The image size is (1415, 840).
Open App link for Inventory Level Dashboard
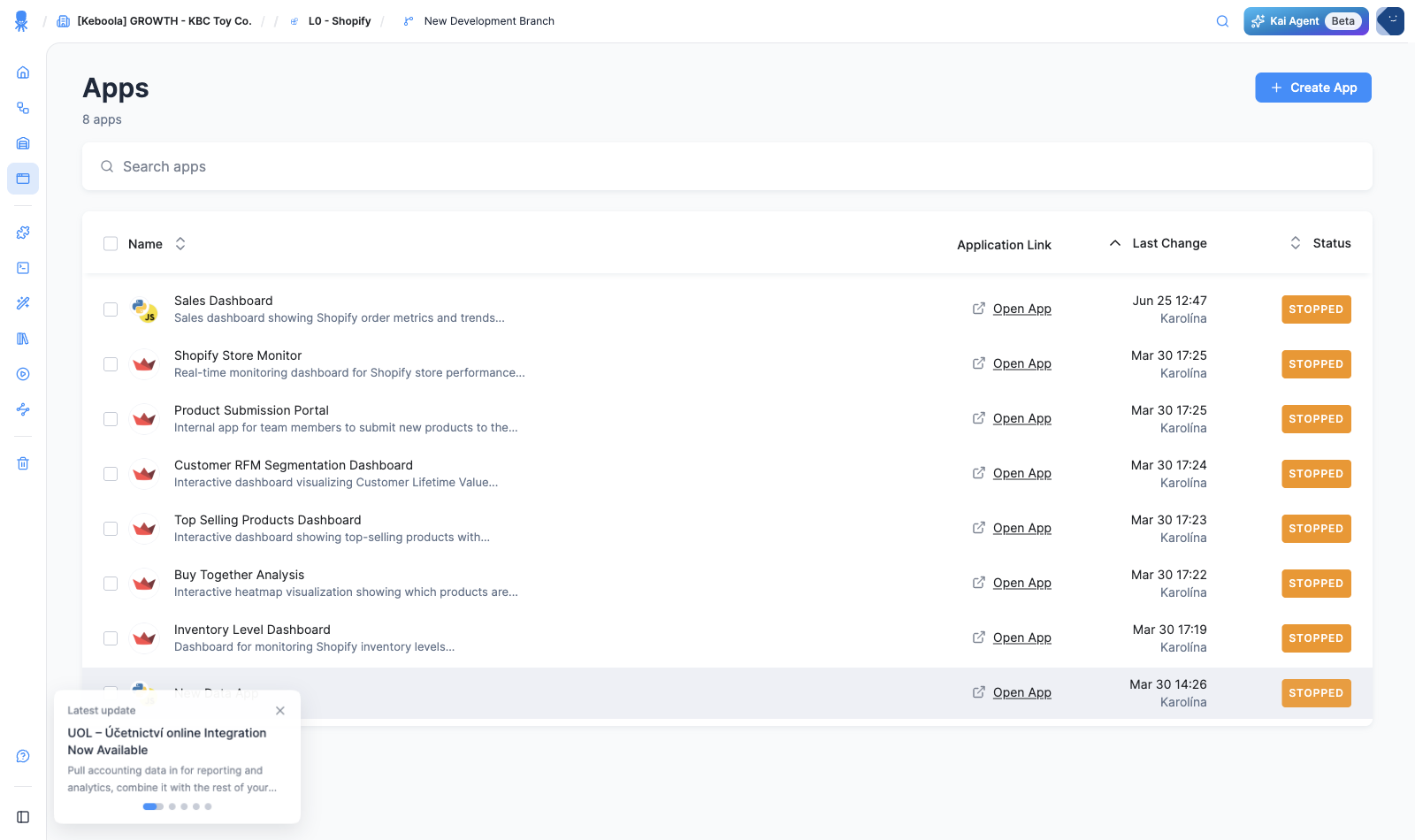click(1022, 638)
